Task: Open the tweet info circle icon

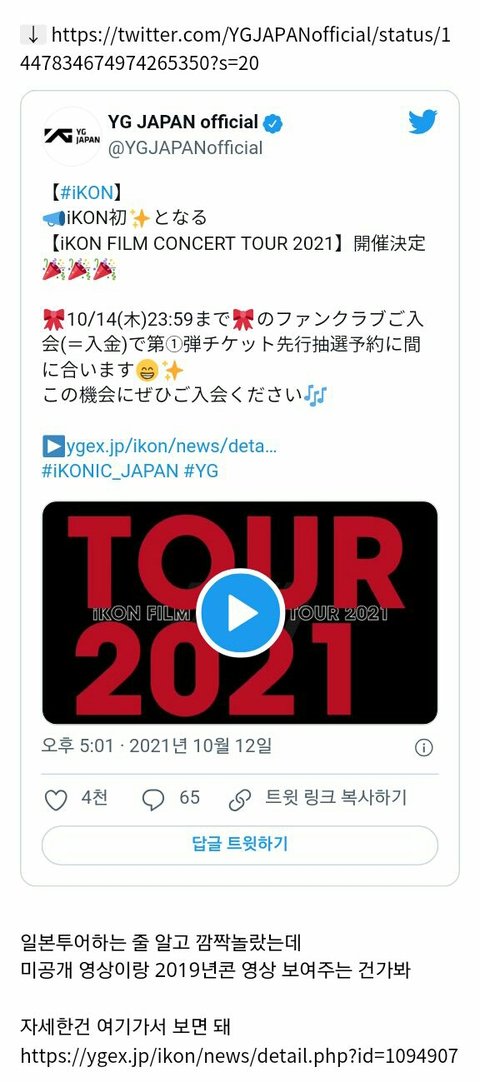Action: pyautogui.click(x=423, y=747)
